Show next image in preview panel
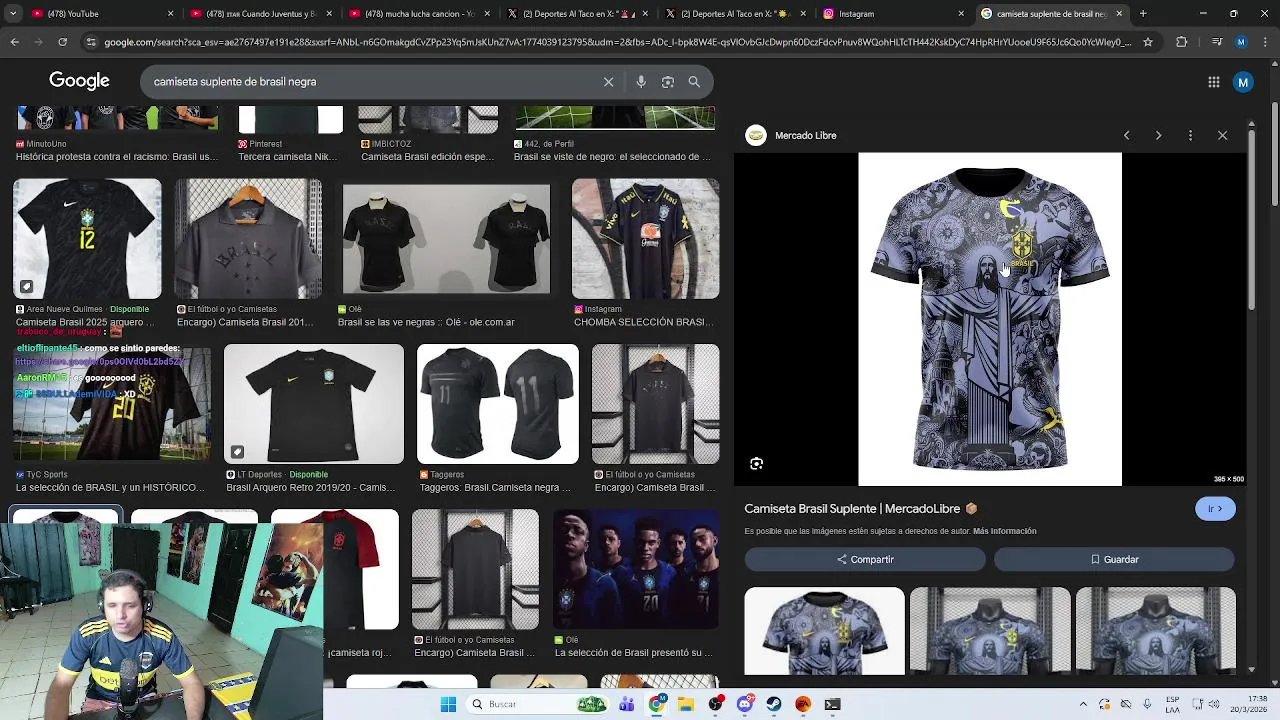Viewport: 1280px width, 720px height. tap(1158, 135)
